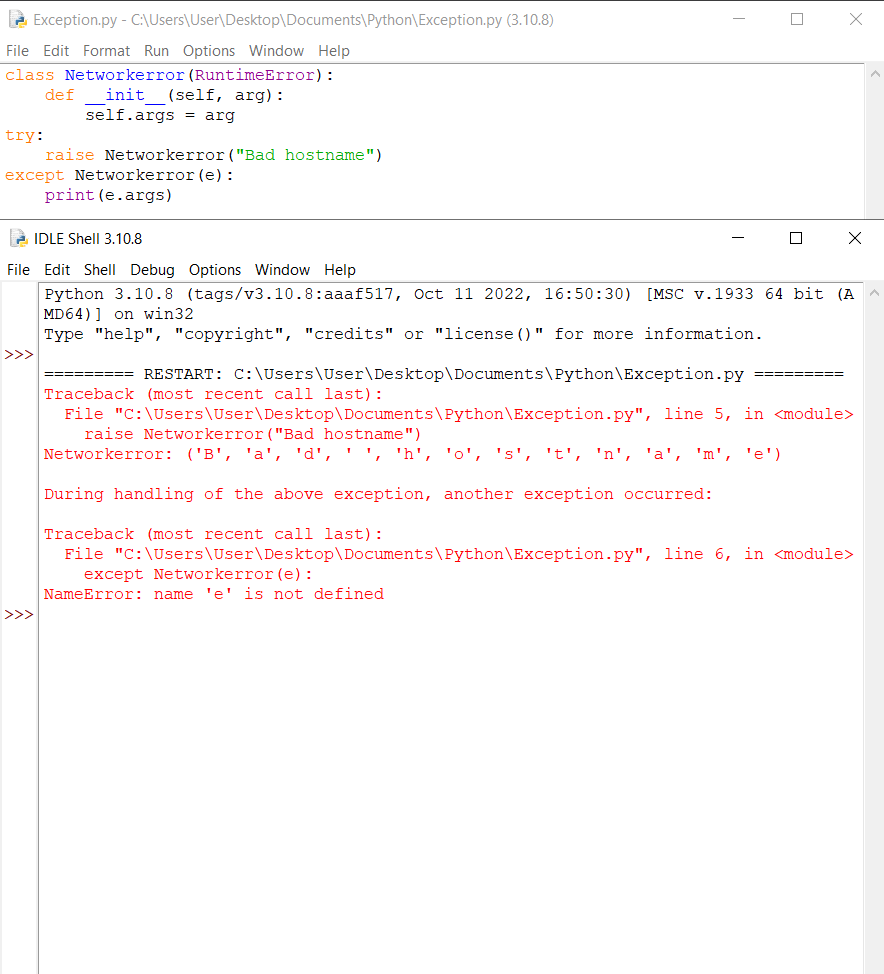This screenshot has height=974, width=884.
Task: Open the Help menu in the editor window
Action: point(333,50)
